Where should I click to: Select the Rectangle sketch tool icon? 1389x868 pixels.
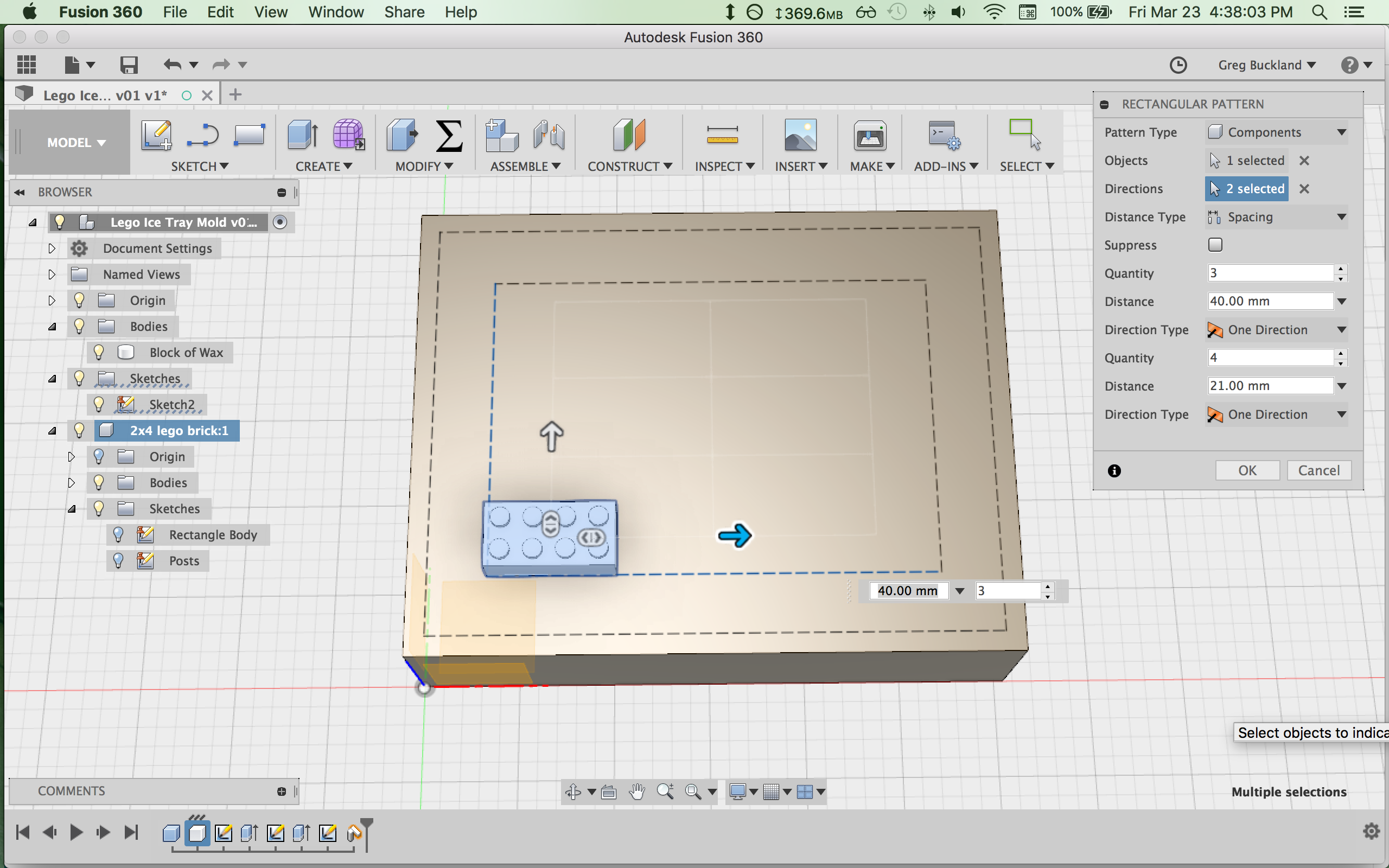pos(249,135)
